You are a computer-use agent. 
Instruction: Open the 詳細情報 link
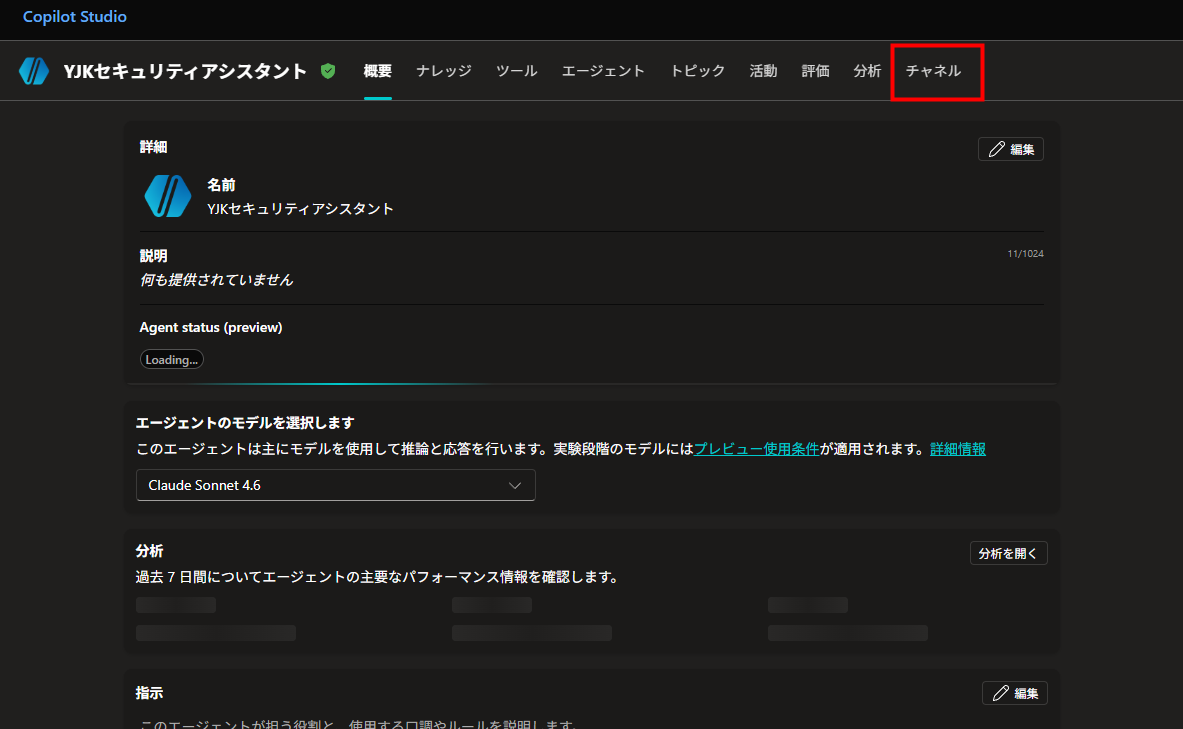coord(957,449)
